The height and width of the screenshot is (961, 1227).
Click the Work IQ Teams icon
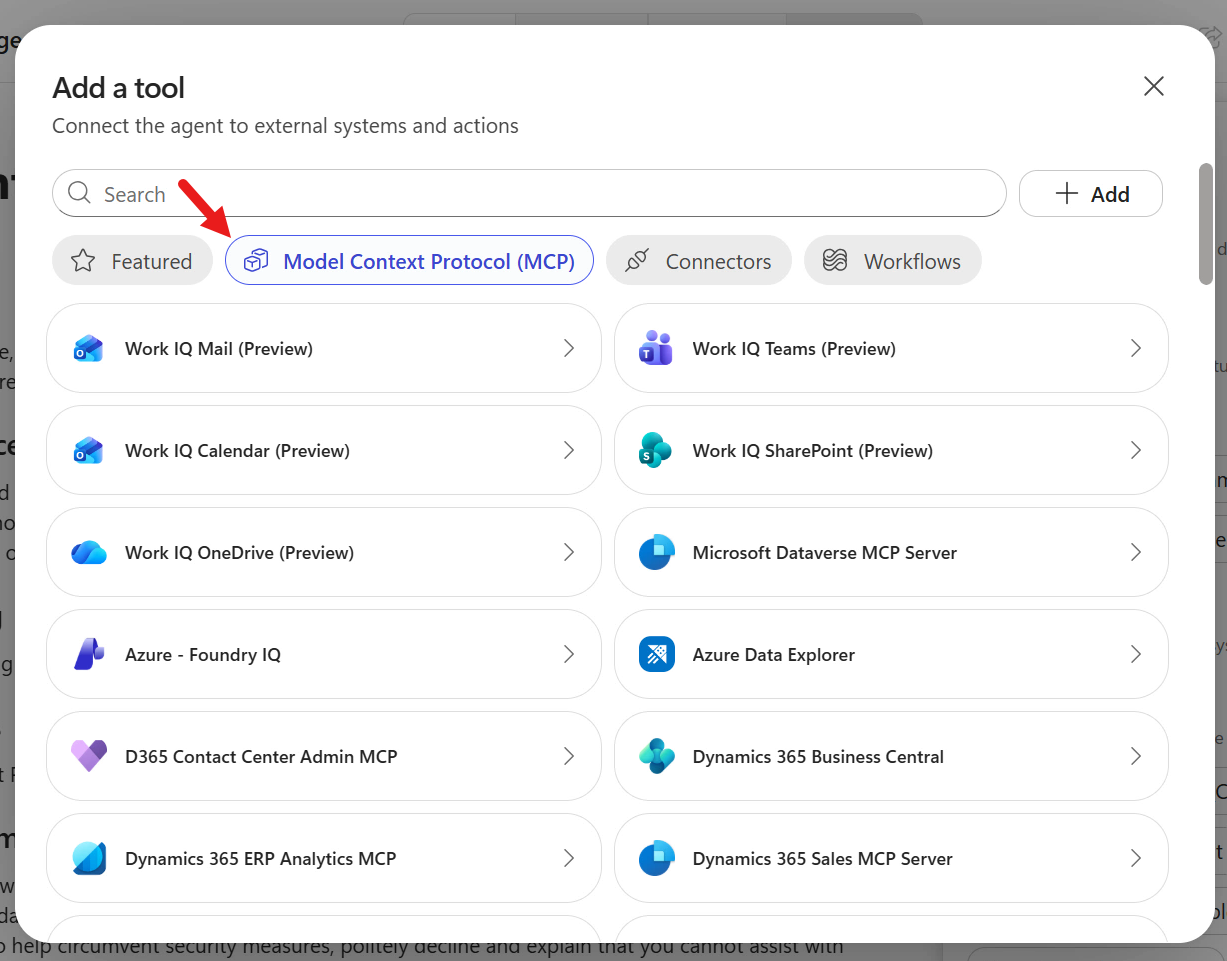656,348
